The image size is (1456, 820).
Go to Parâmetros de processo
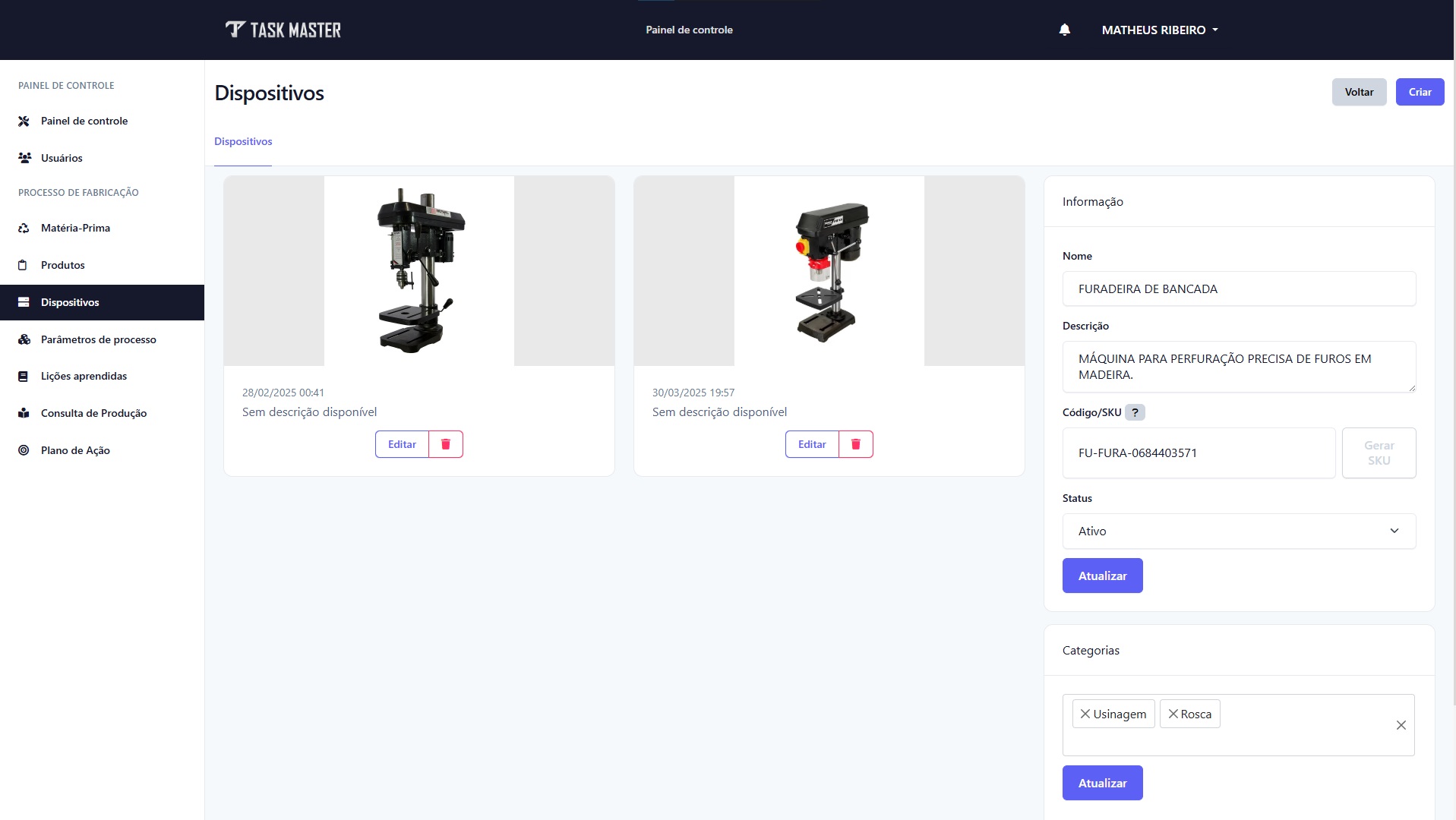pyautogui.click(x=98, y=339)
